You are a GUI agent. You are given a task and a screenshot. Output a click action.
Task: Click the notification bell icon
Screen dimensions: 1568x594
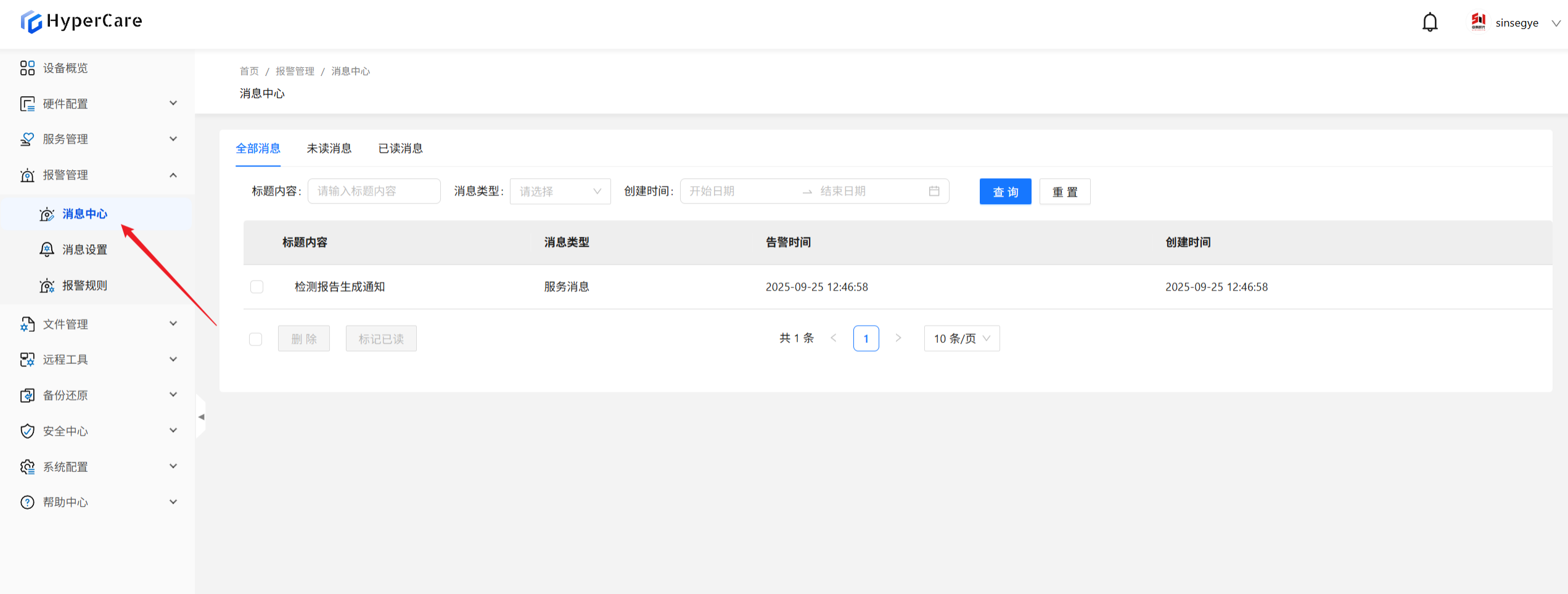click(1429, 23)
